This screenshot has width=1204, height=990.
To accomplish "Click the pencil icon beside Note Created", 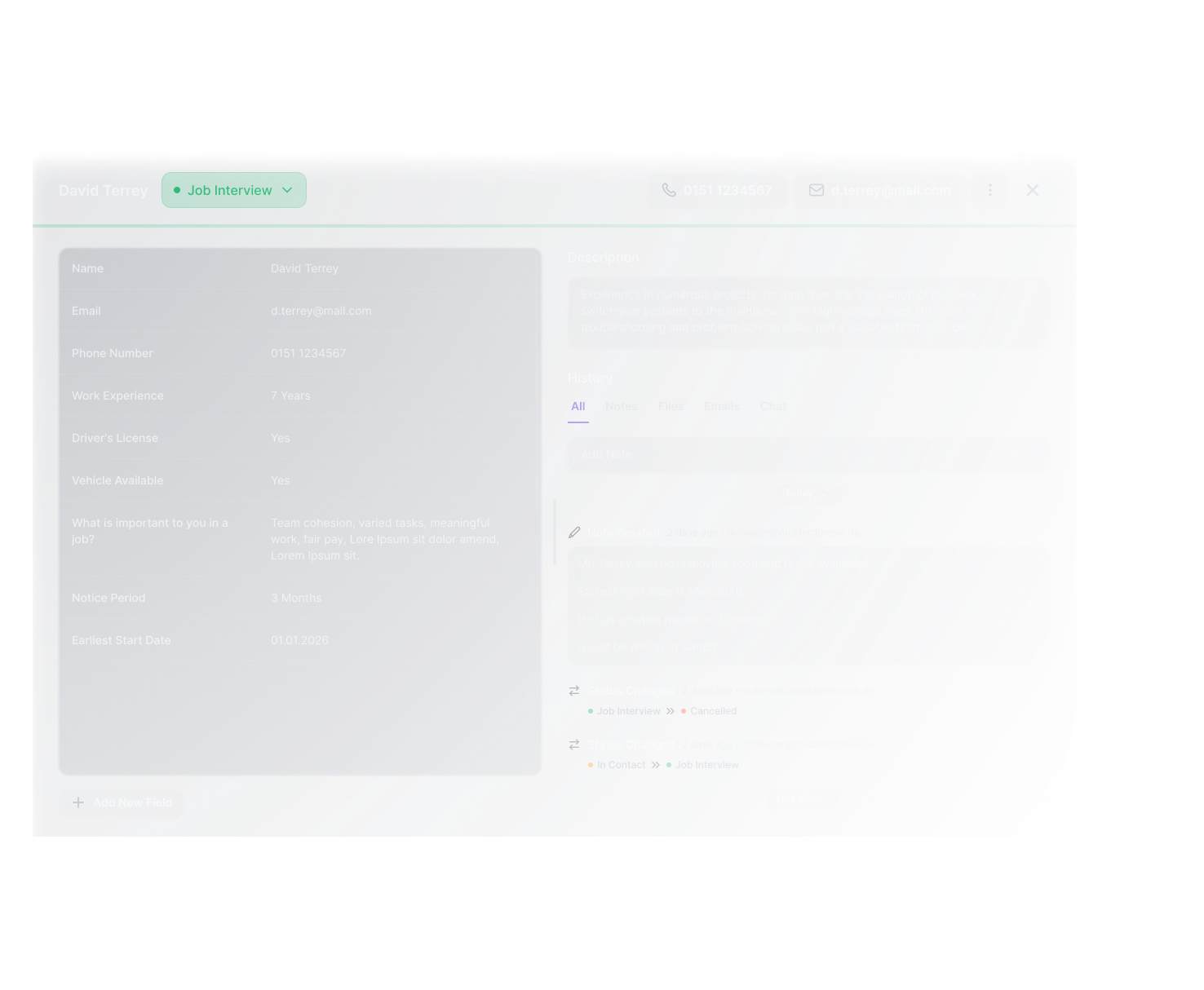I will (x=574, y=533).
